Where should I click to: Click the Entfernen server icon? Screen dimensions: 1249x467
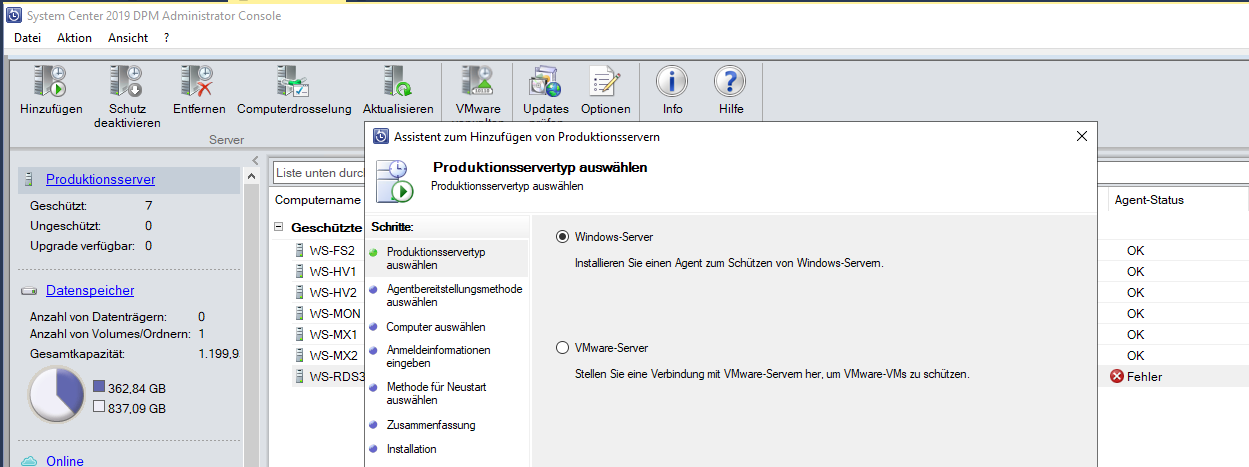[198, 82]
